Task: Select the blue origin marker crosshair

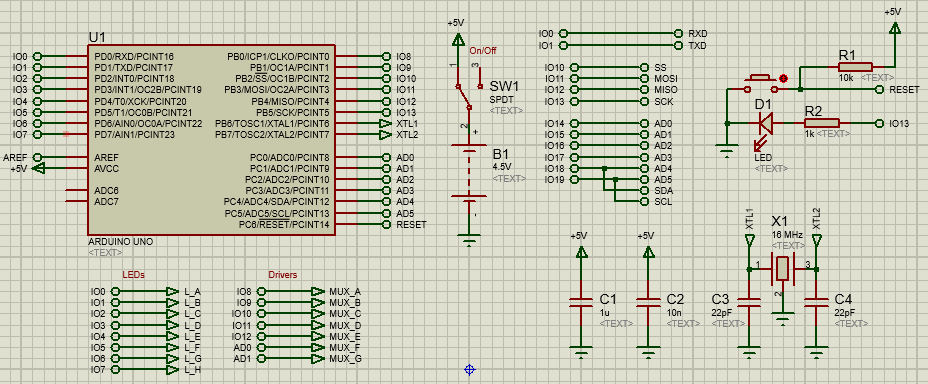Action: coord(469,370)
